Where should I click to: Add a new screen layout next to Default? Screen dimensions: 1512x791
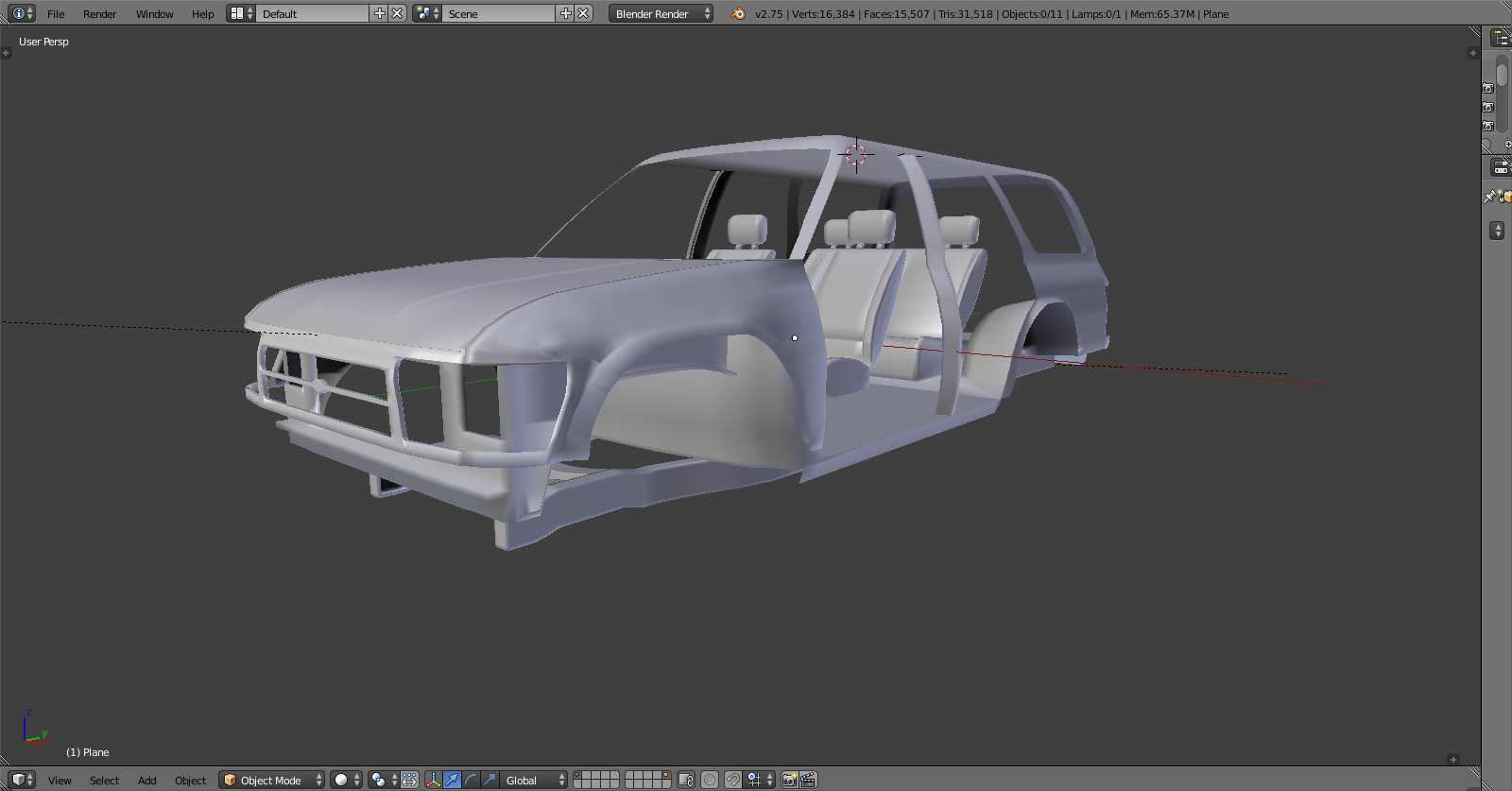point(380,13)
